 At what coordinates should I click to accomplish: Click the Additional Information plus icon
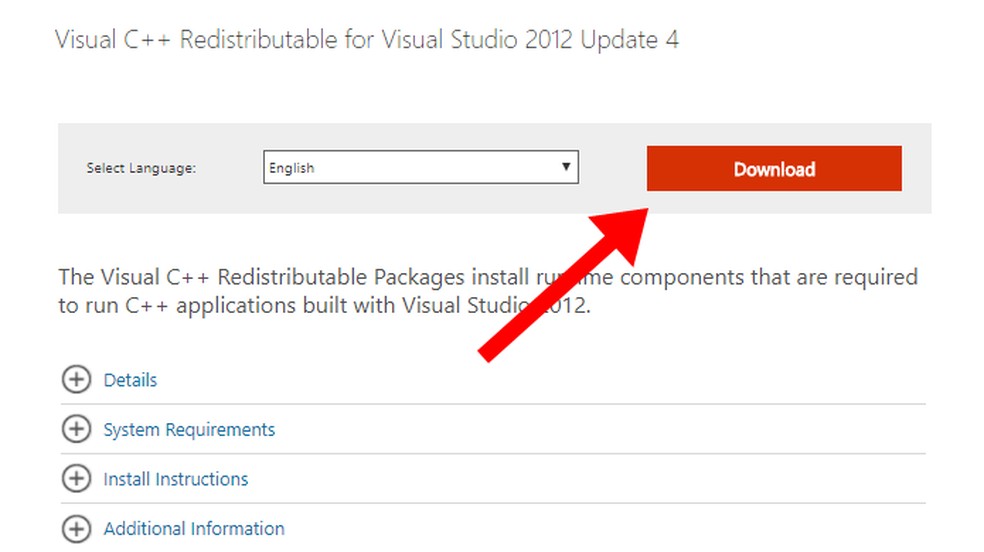76,528
